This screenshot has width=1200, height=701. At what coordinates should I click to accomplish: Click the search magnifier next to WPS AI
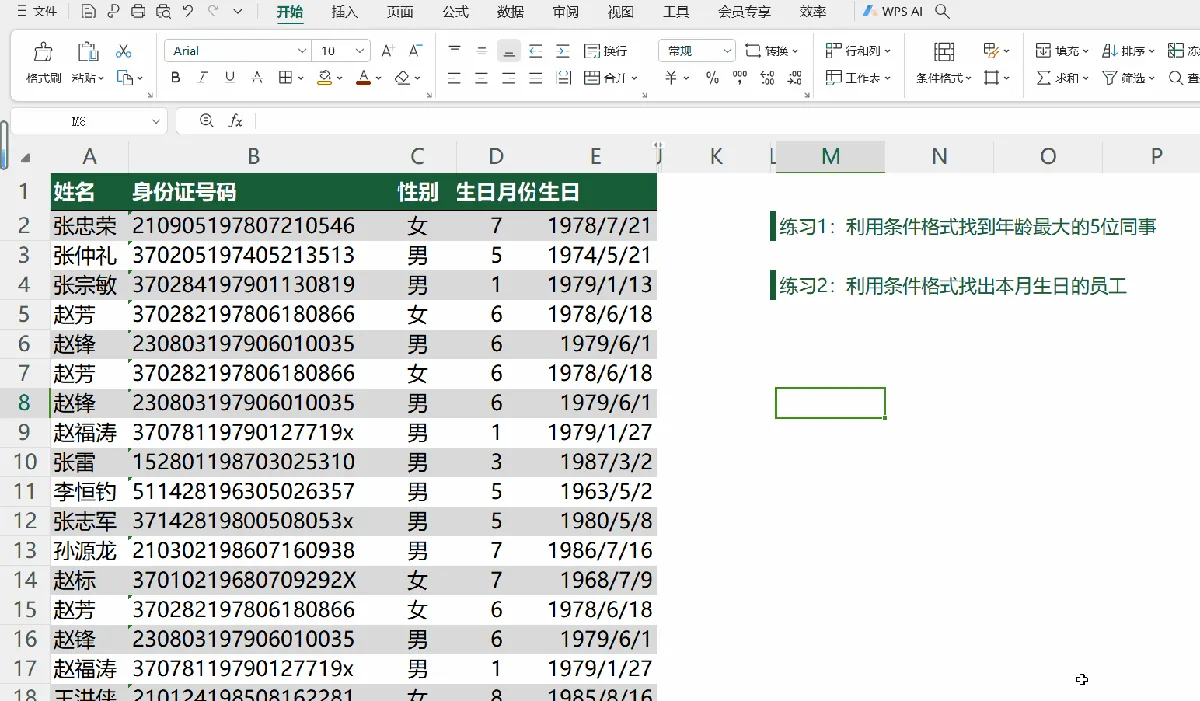pos(943,12)
